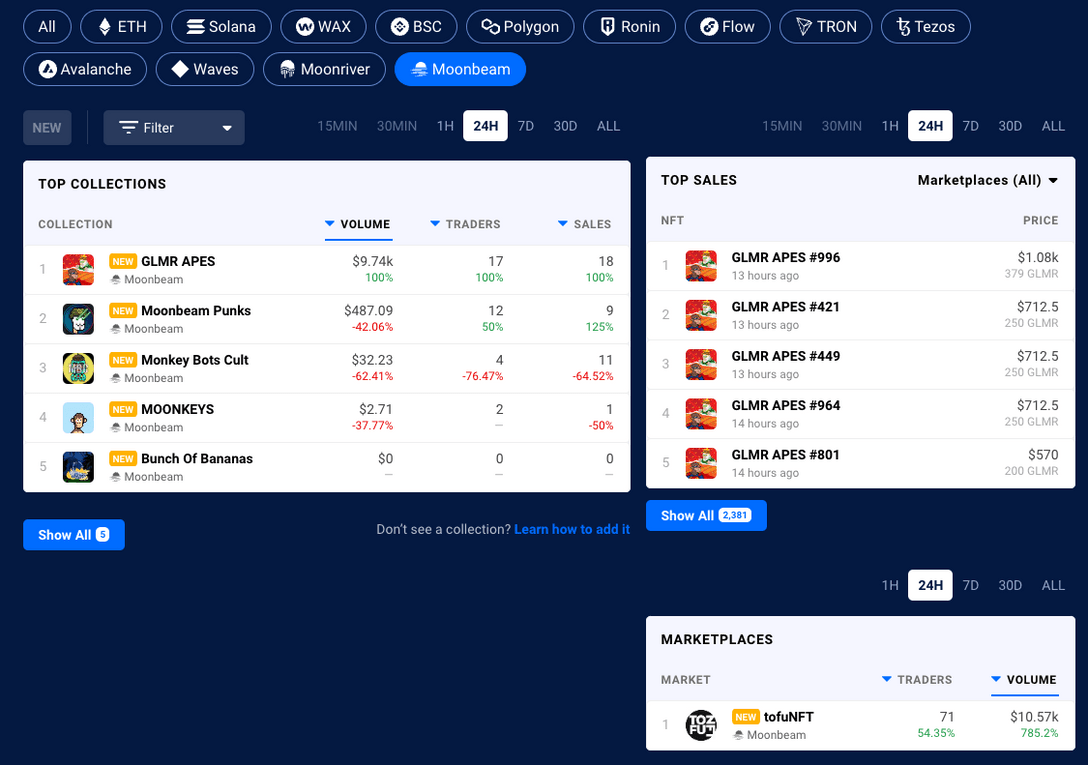Image resolution: width=1088 pixels, height=765 pixels.
Task: Open tofuNFT marketplace logo
Action: click(702, 725)
